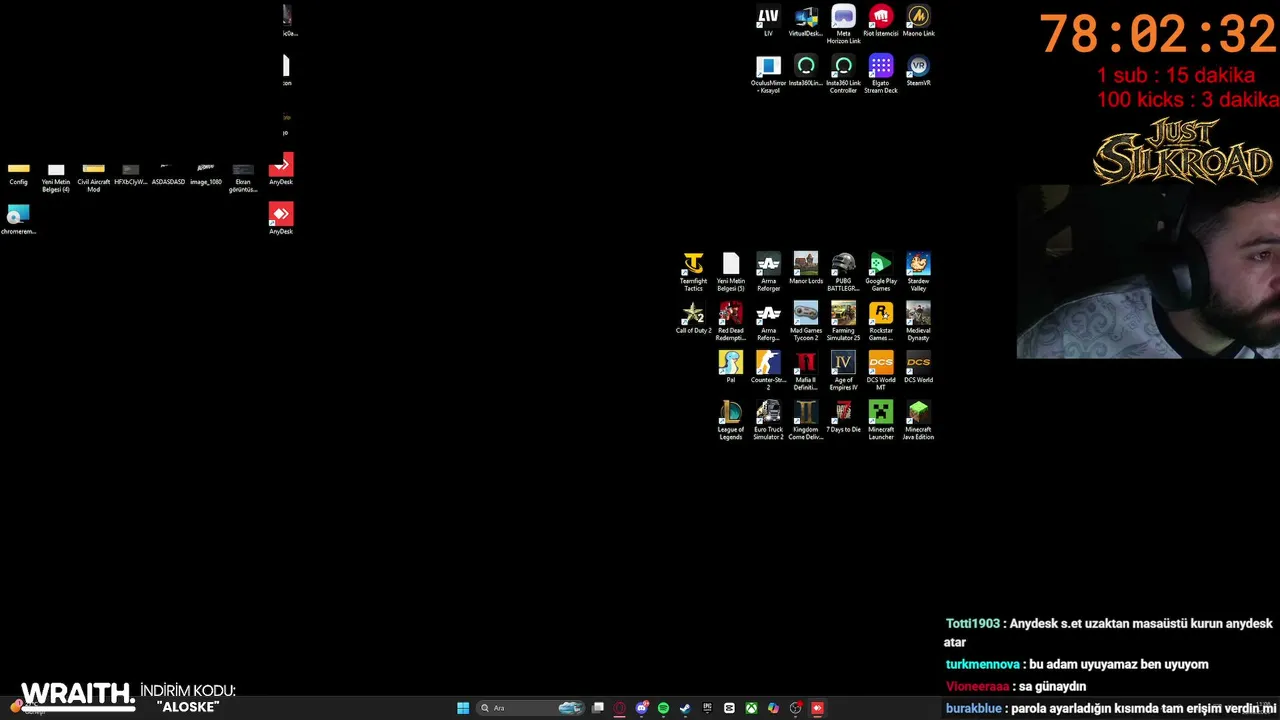Open the Rockstar Games launcher shortcut
The height and width of the screenshot is (720, 1280).
pos(881,322)
